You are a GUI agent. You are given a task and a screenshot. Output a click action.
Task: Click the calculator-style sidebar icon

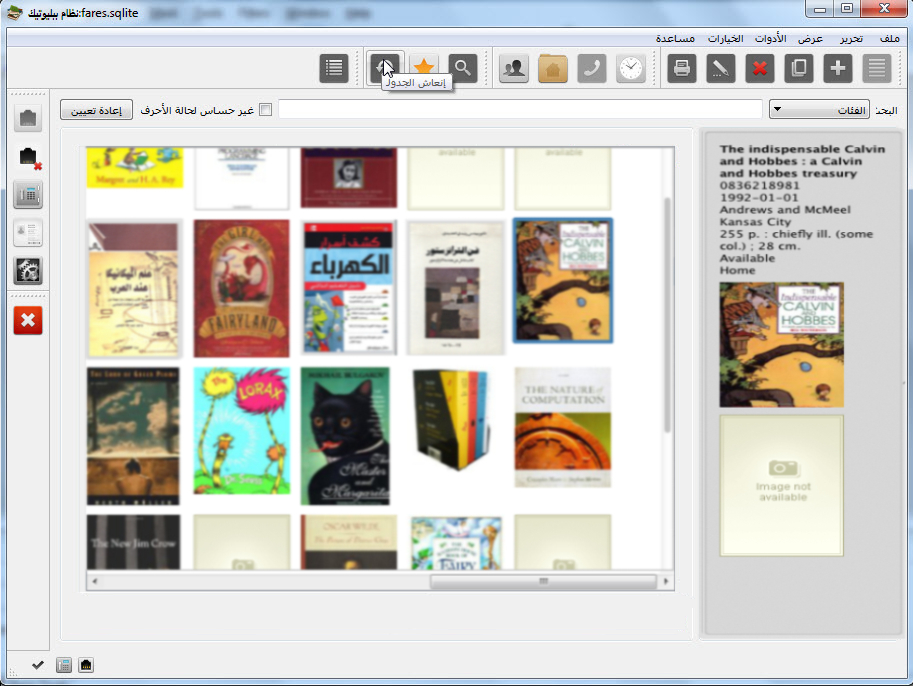point(28,195)
